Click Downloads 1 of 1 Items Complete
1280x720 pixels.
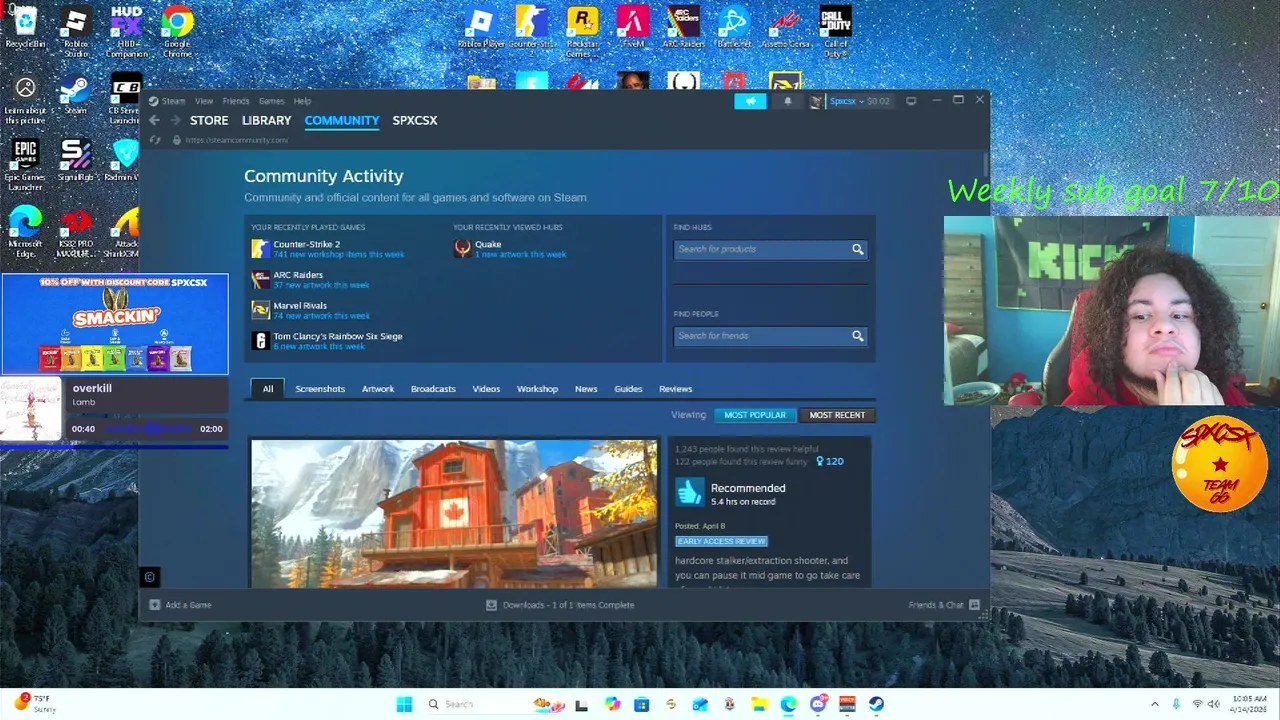[x=560, y=605]
